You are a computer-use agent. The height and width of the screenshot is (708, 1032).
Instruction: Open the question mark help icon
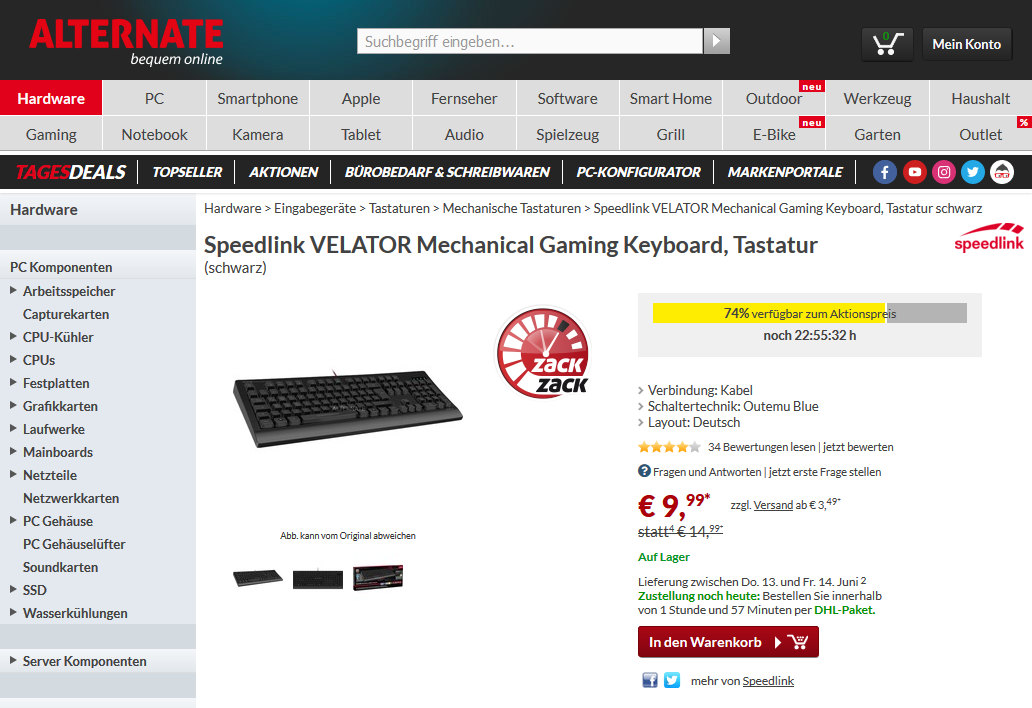pyautogui.click(x=644, y=471)
